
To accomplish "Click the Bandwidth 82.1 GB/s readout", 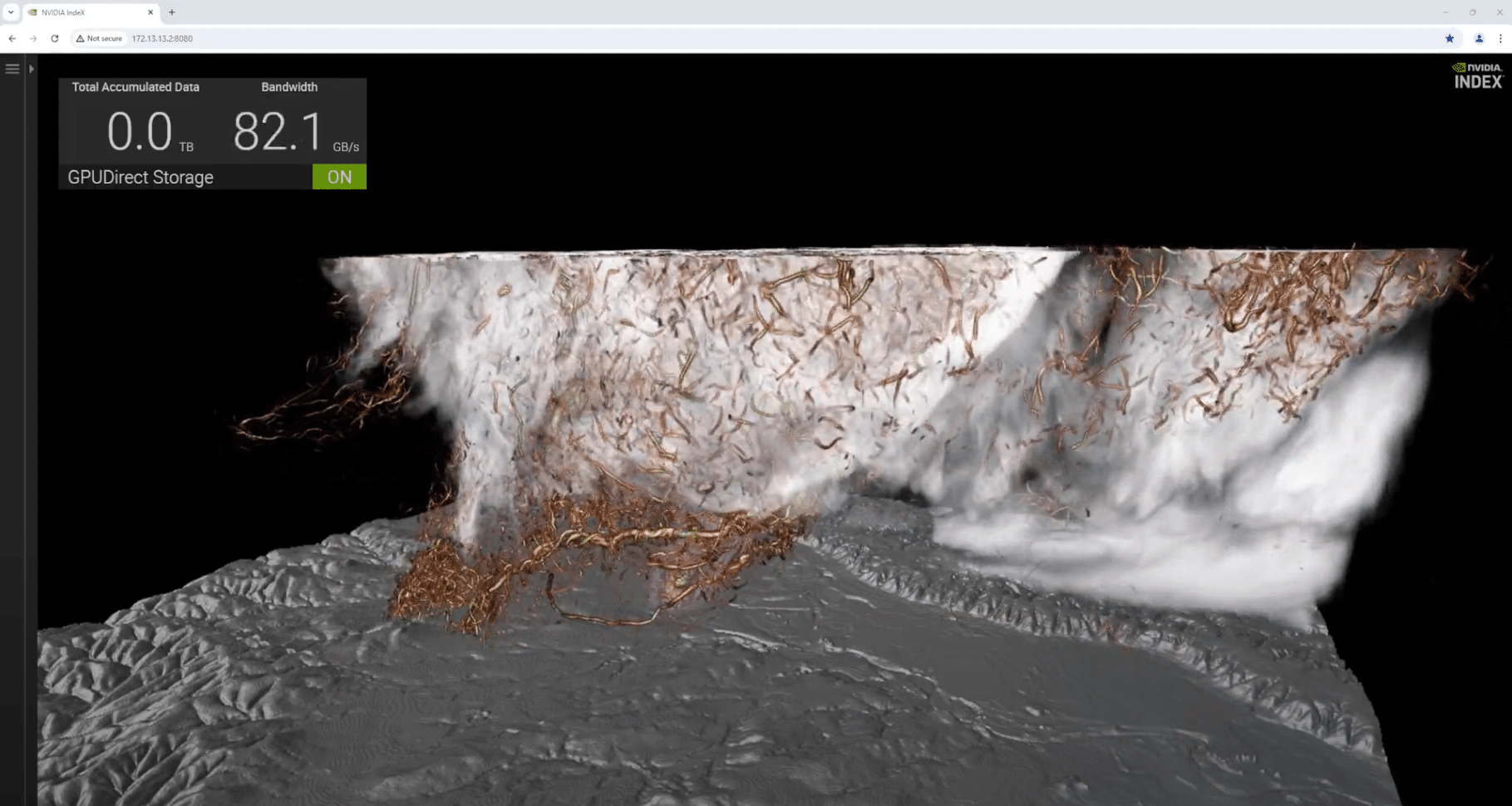I will 278,133.
